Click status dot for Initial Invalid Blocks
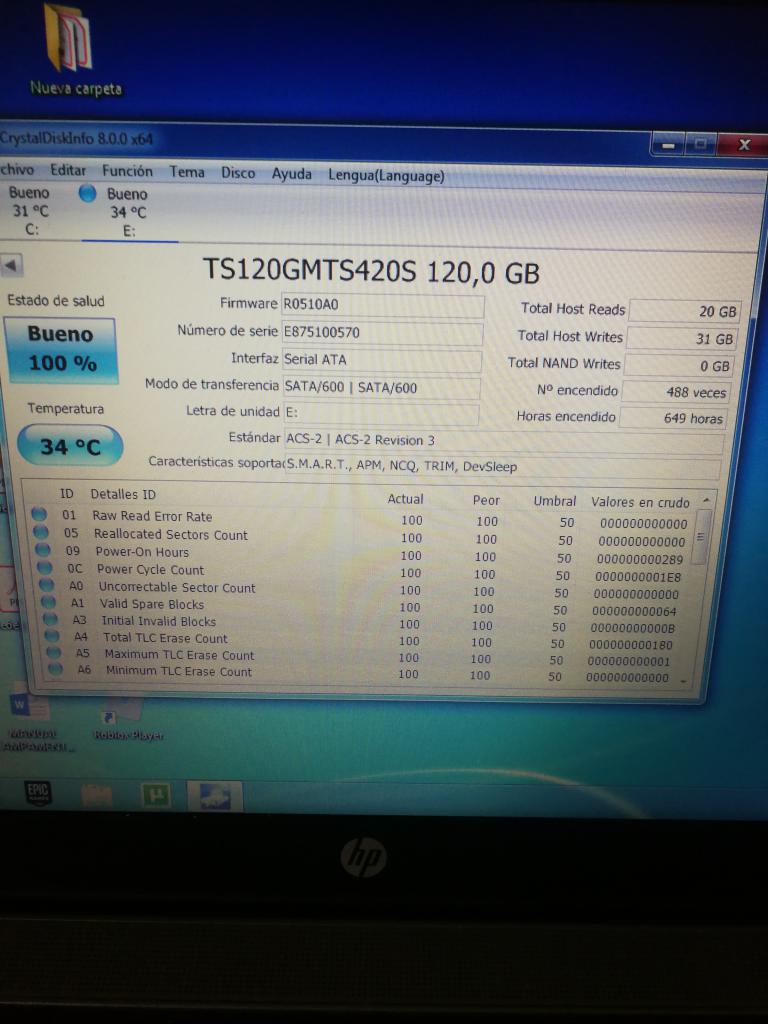The width and height of the screenshot is (768, 1024). point(50,618)
